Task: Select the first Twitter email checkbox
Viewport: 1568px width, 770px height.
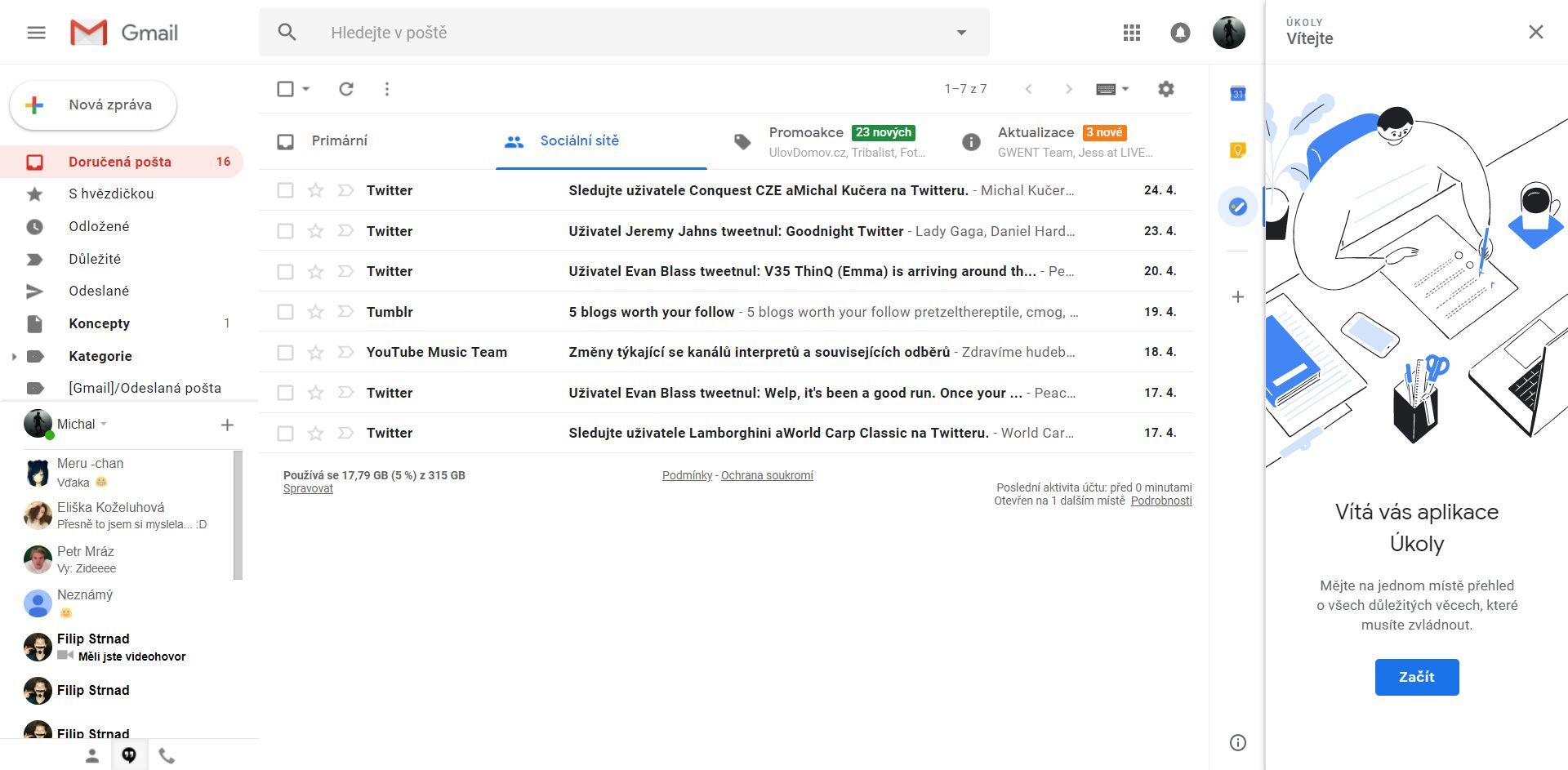Action: coord(285,189)
